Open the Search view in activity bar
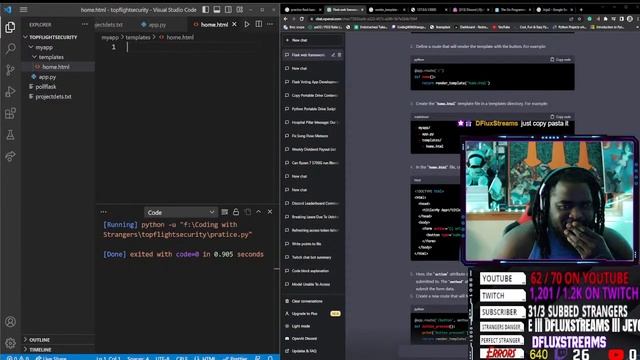Viewport: 640px width, 360px height. tap(10, 49)
